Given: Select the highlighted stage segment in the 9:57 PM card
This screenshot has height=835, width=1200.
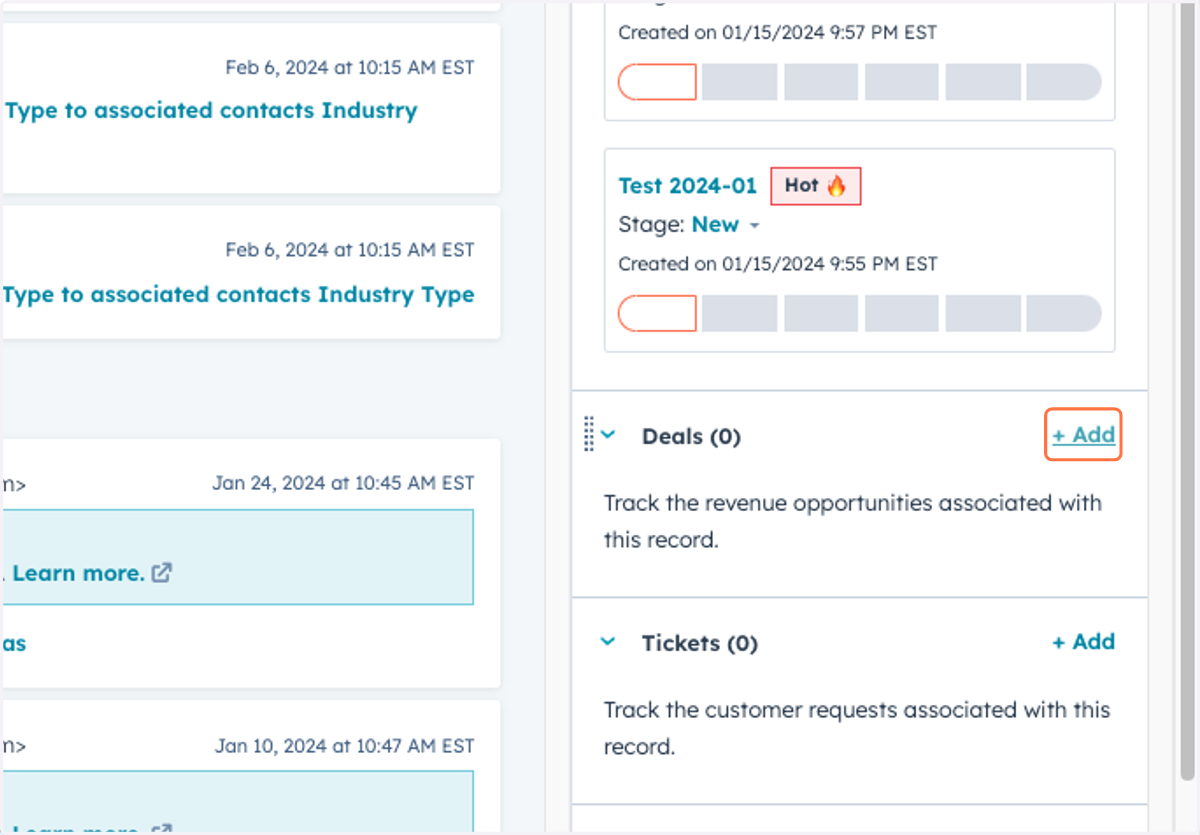Looking at the screenshot, I should (x=657, y=82).
